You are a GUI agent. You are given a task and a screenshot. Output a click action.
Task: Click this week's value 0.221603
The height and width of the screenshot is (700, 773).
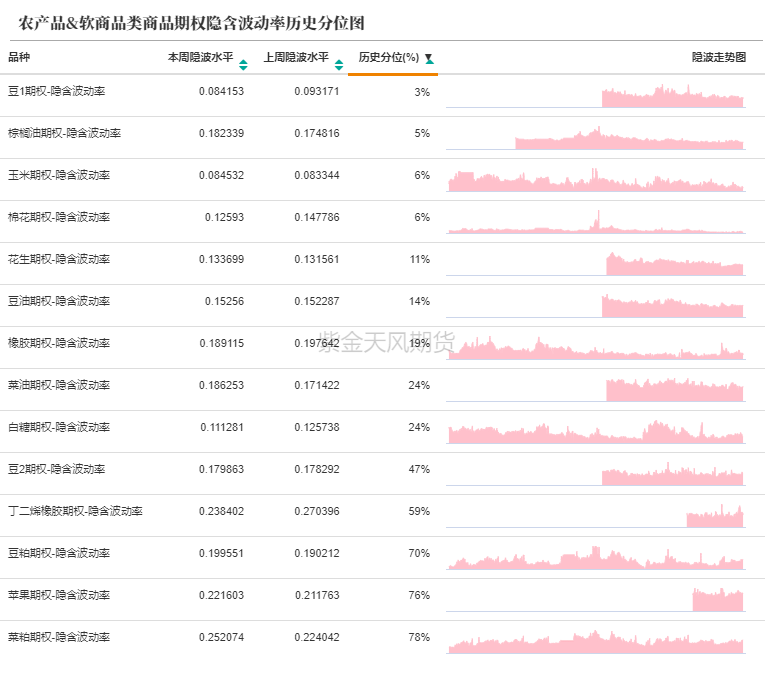click(x=221, y=595)
